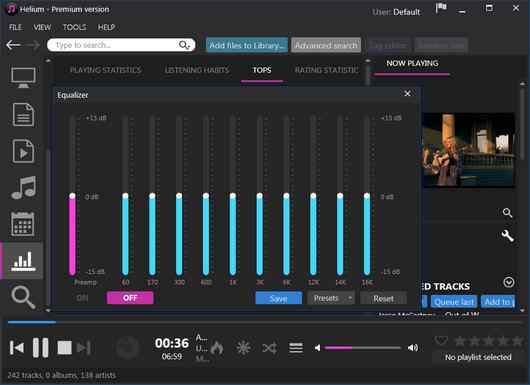530x385 pixels.
Task: Click the Add to button
Action: [498, 302]
